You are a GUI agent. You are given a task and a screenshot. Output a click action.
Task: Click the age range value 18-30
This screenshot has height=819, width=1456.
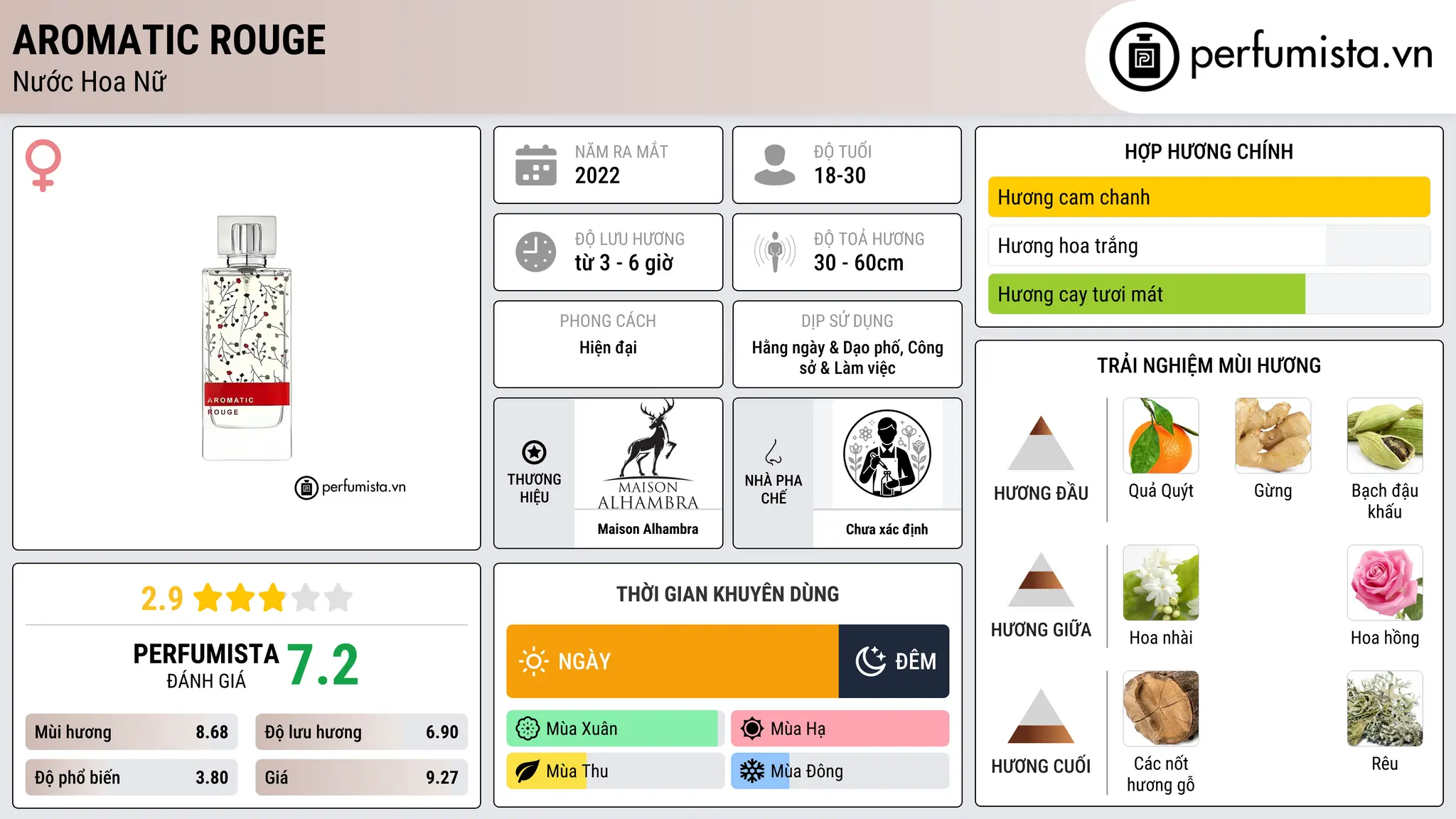point(840,176)
